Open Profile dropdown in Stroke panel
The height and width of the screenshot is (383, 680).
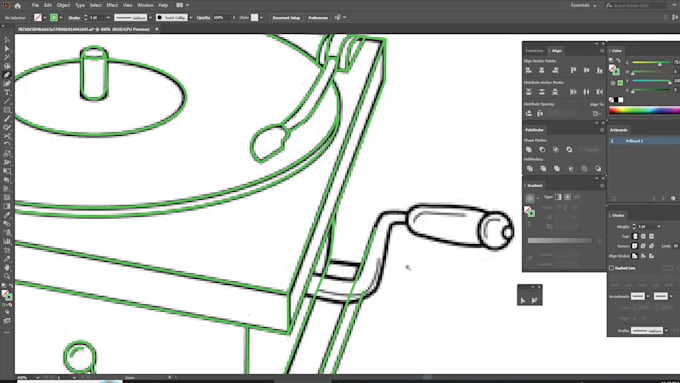coord(666,331)
